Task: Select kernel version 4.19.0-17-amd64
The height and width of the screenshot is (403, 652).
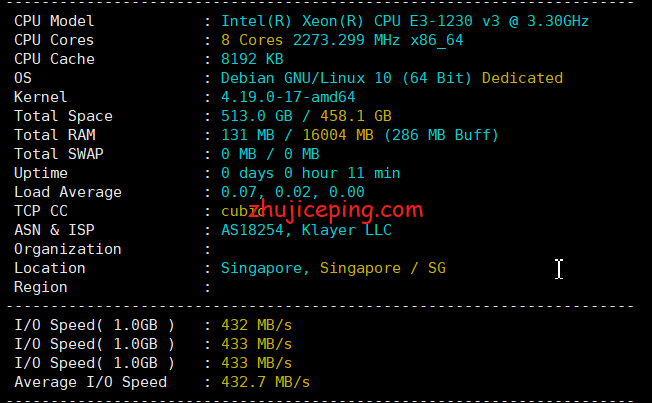Action: pyautogui.click(x=288, y=97)
